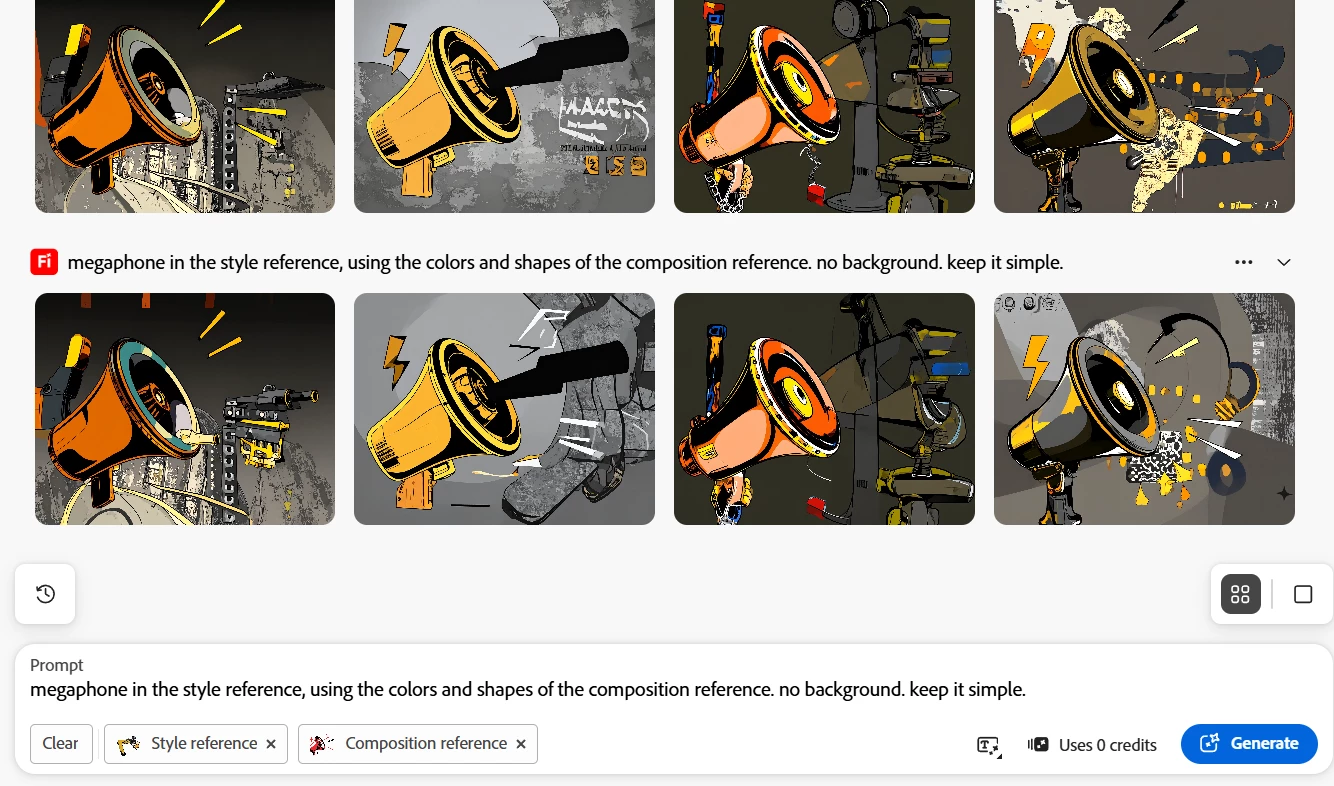The height and width of the screenshot is (786, 1334).
Task: Open top row yellow megaphone thumbnail with text
Action: [x=504, y=106]
